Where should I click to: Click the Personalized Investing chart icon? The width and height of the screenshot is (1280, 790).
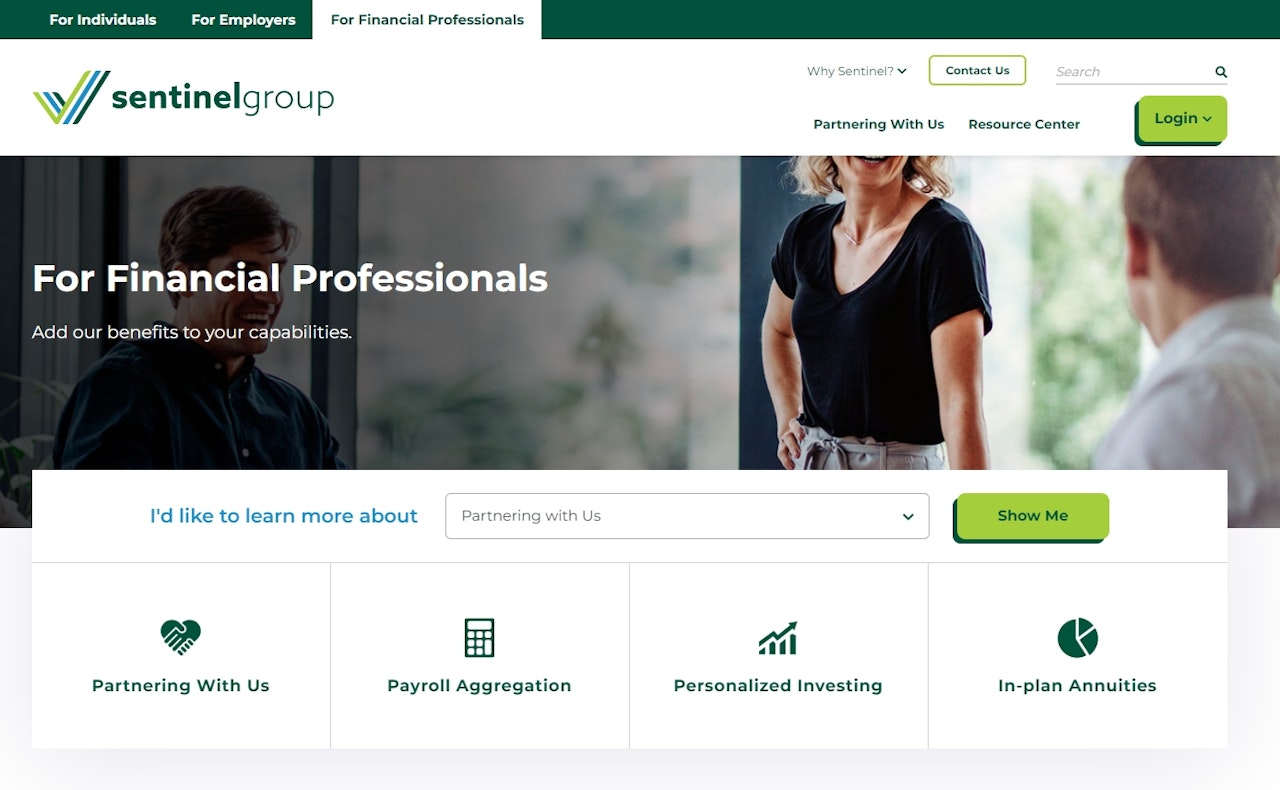coord(778,637)
